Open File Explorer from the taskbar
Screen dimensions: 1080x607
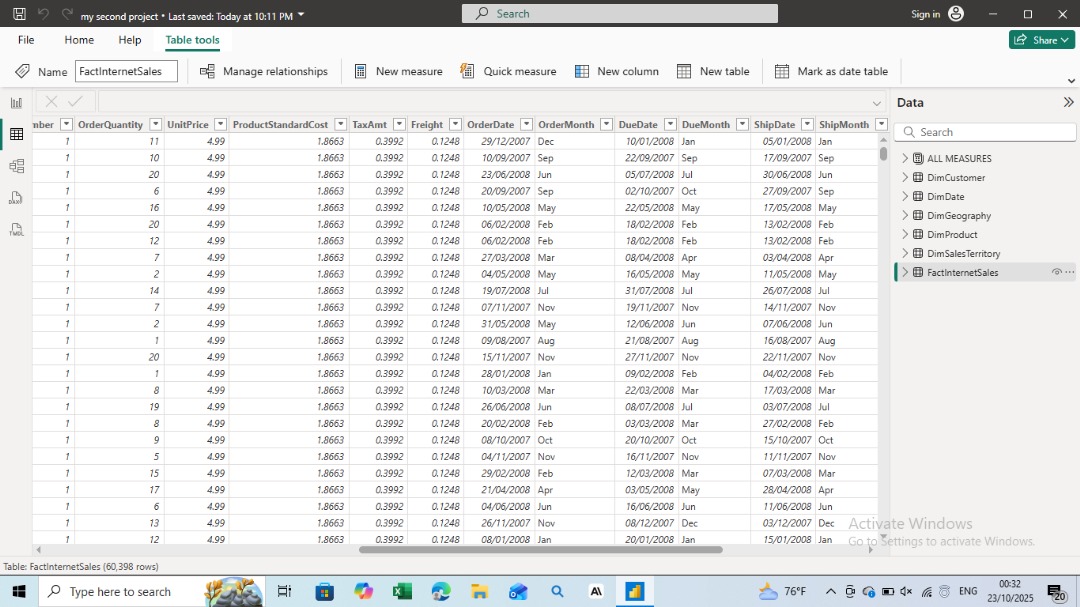pos(479,591)
